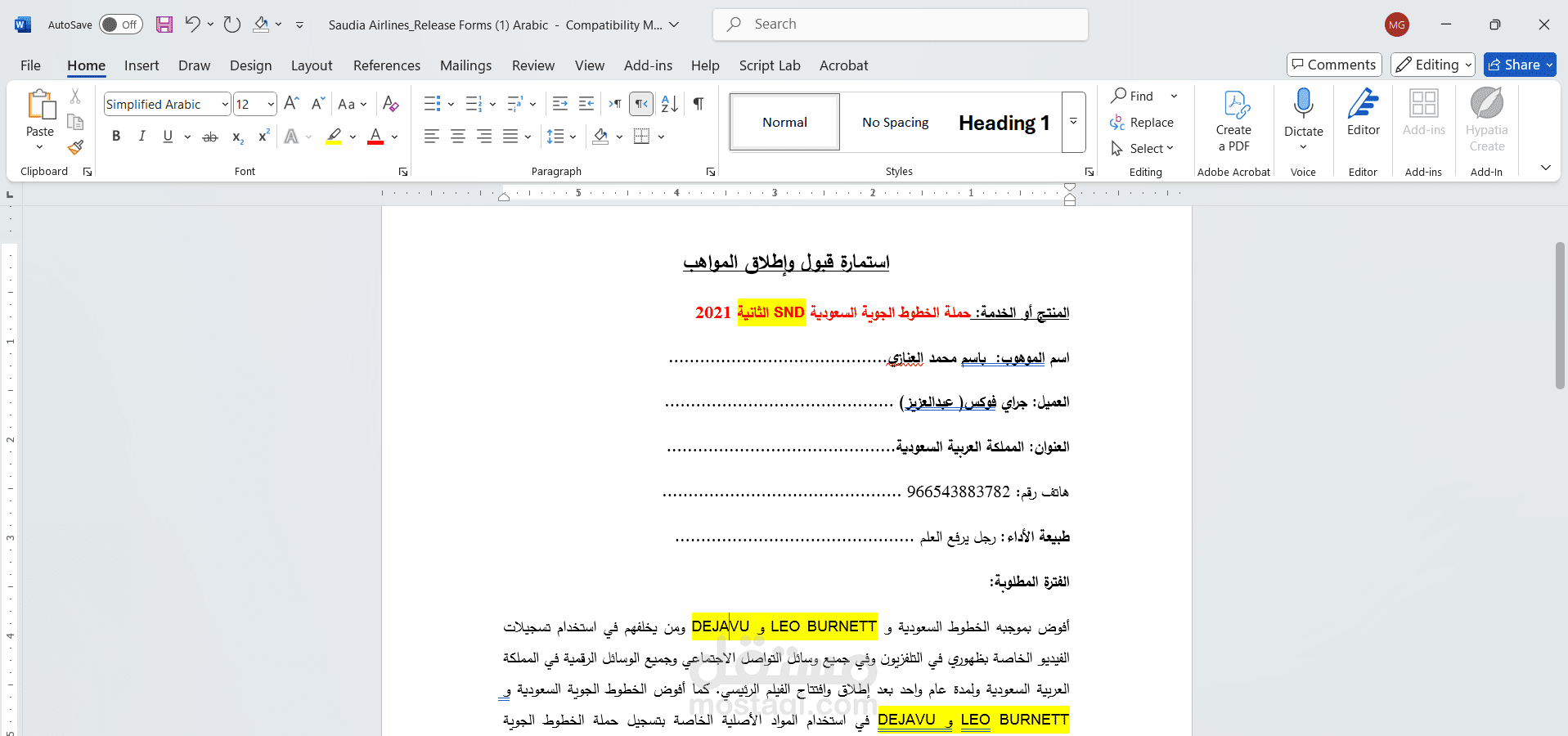Switch to References tab
The image size is (1568, 736).
pos(387,65)
